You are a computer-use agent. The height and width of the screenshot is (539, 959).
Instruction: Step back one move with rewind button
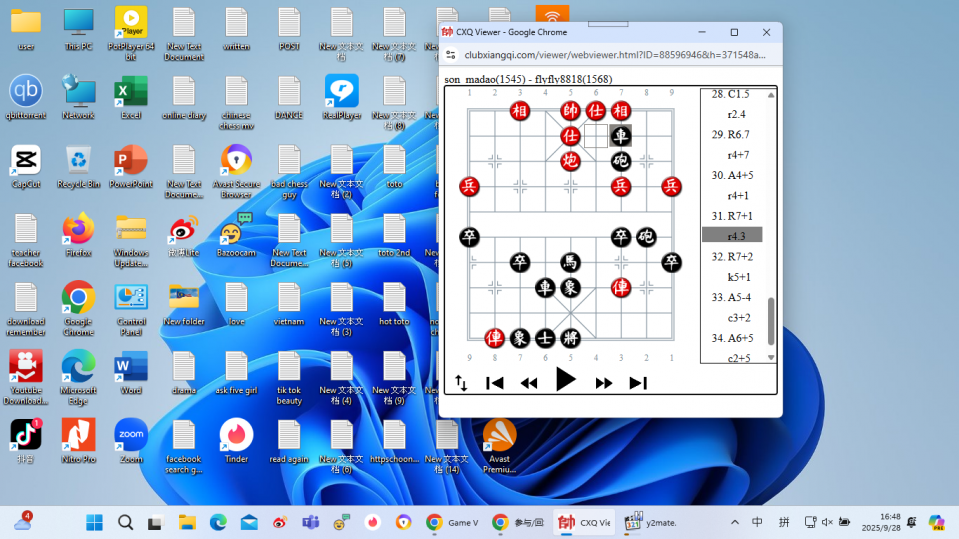(x=529, y=383)
